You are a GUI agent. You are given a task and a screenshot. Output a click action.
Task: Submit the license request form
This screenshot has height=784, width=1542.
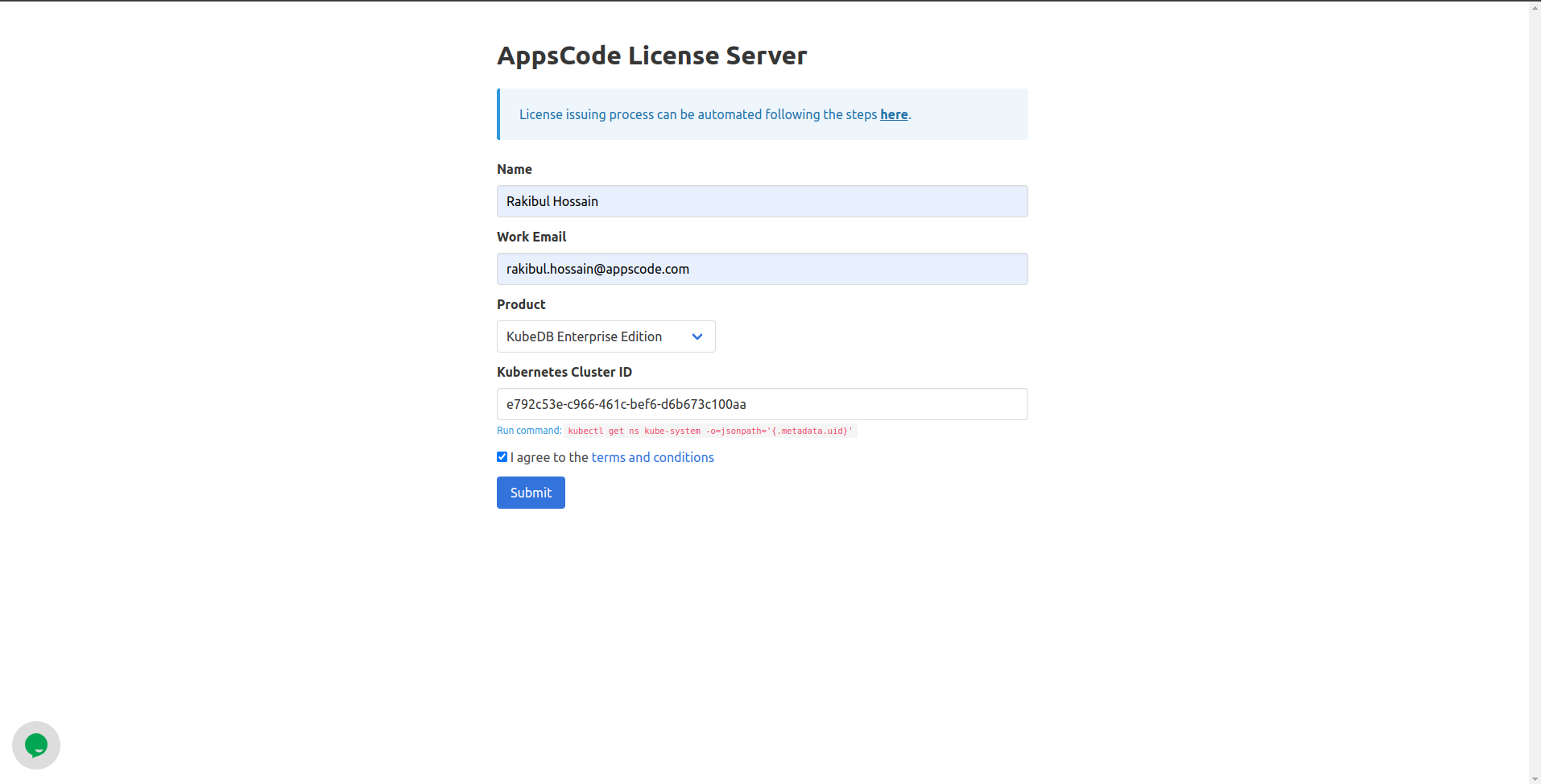pyautogui.click(x=530, y=492)
